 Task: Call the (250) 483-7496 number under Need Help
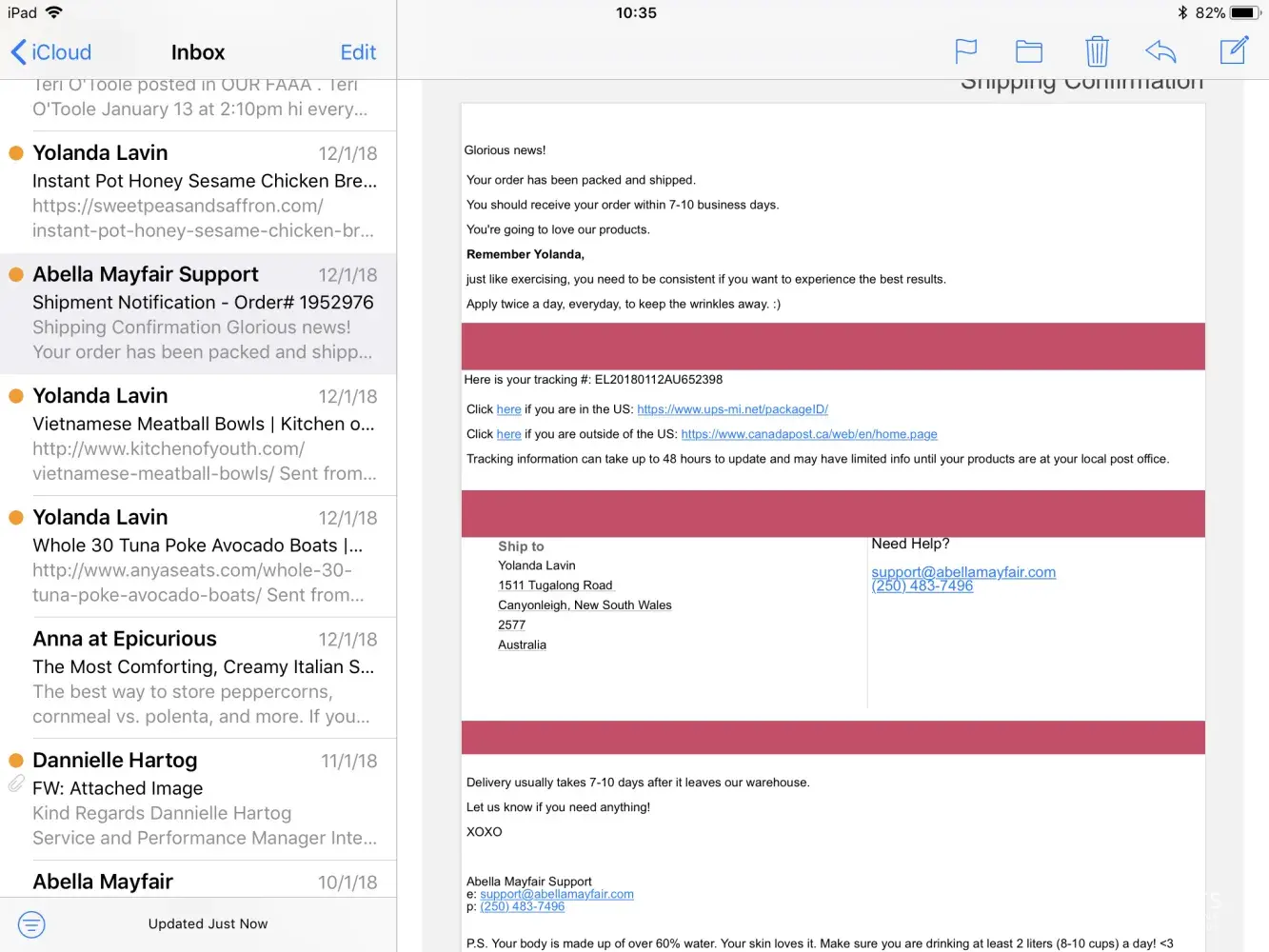coord(922,586)
